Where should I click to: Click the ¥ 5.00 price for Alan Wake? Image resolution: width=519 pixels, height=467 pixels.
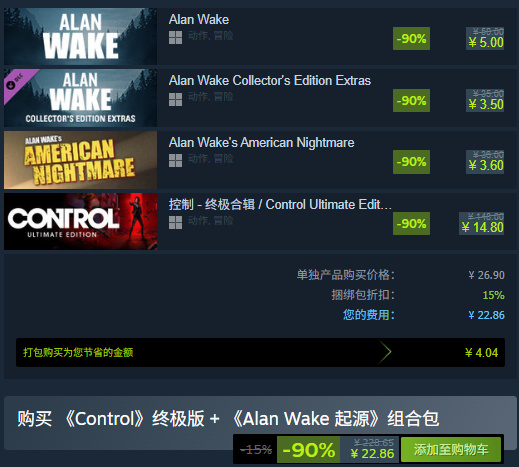tap(485, 42)
